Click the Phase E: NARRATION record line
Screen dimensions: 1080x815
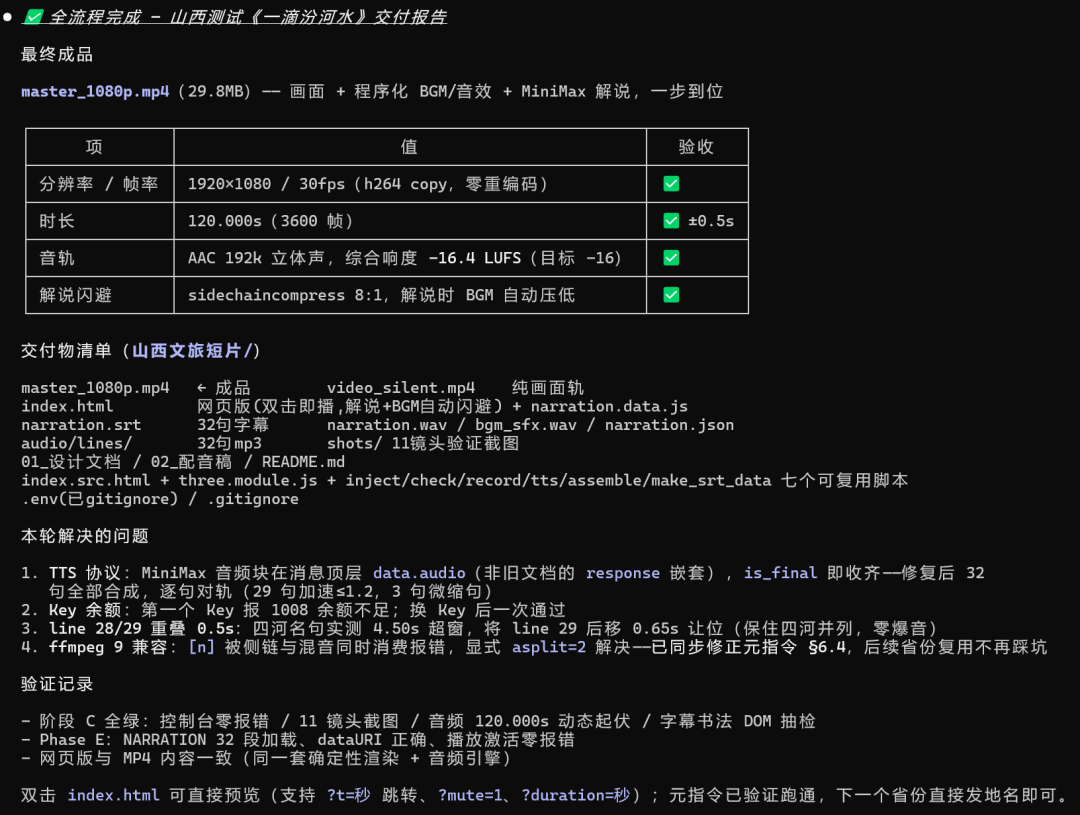pyautogui.click(x=298, y=740)
